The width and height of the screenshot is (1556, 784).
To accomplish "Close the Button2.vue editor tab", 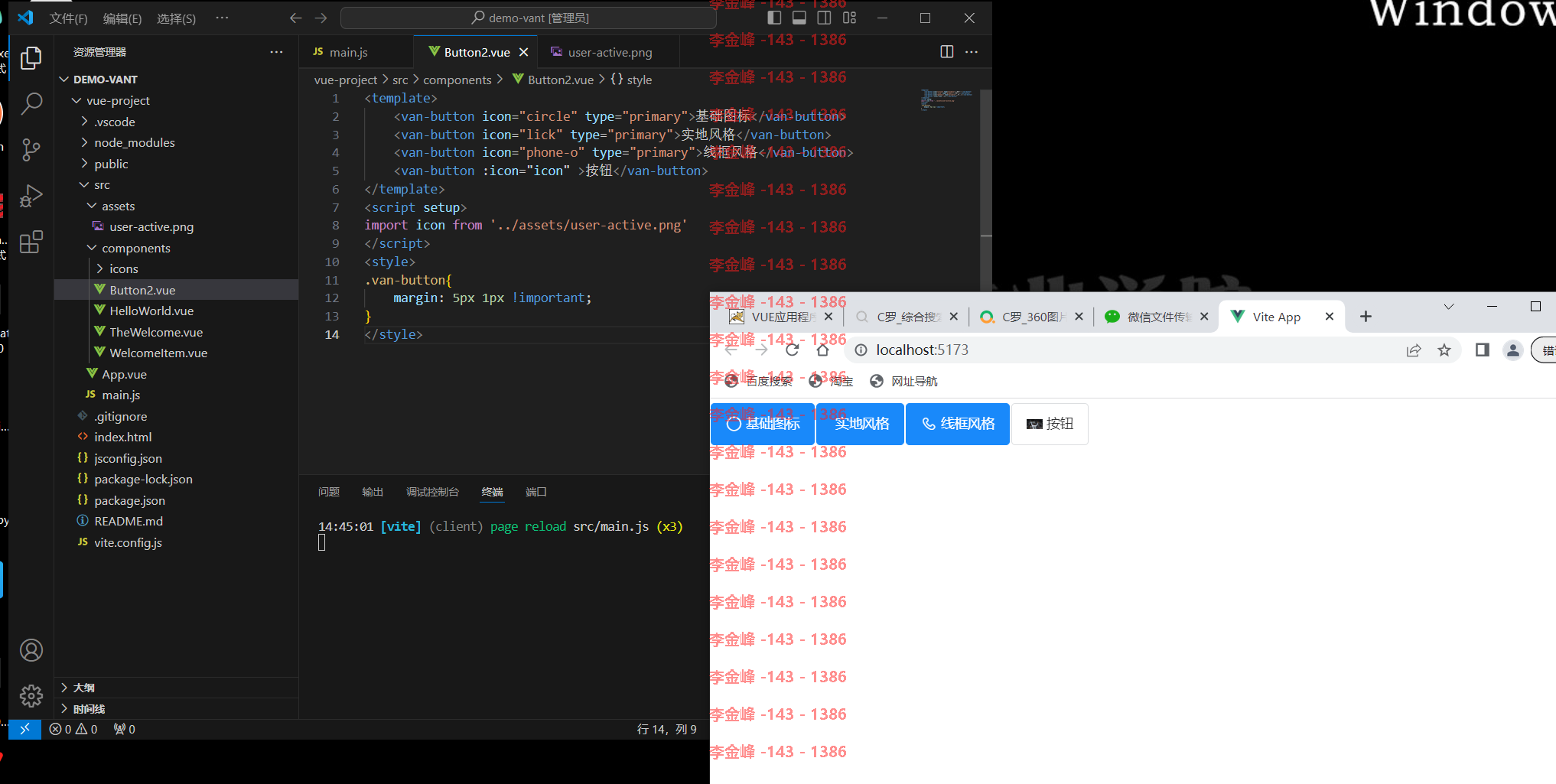I will pyautogui.click(x=523, y=52).
